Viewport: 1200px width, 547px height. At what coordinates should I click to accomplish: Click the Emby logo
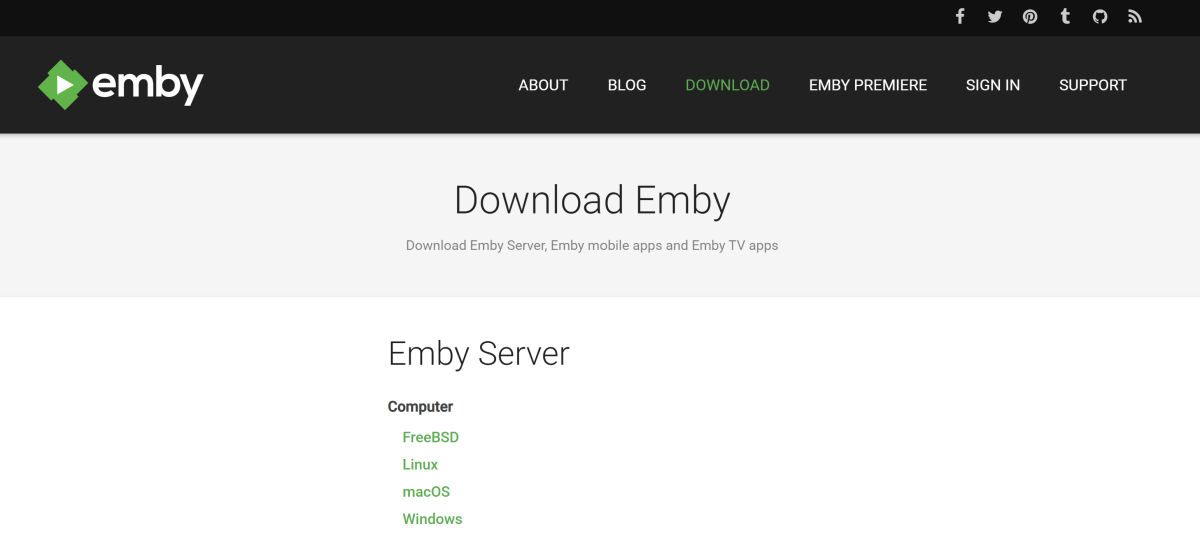click(121, 85)
